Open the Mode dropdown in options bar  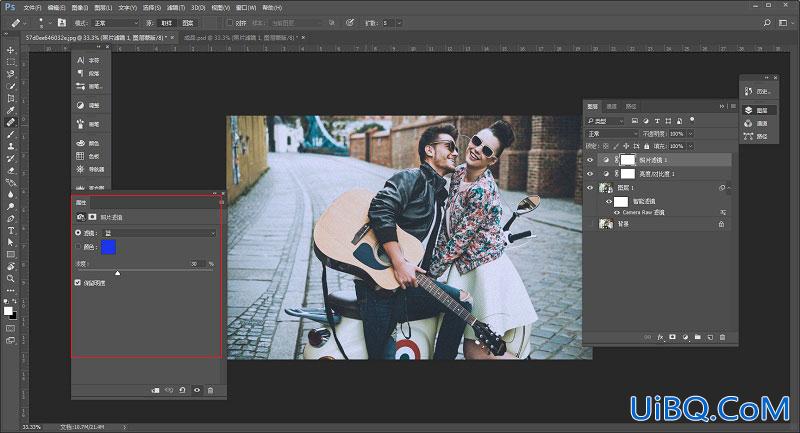click(x=115, y=23)
